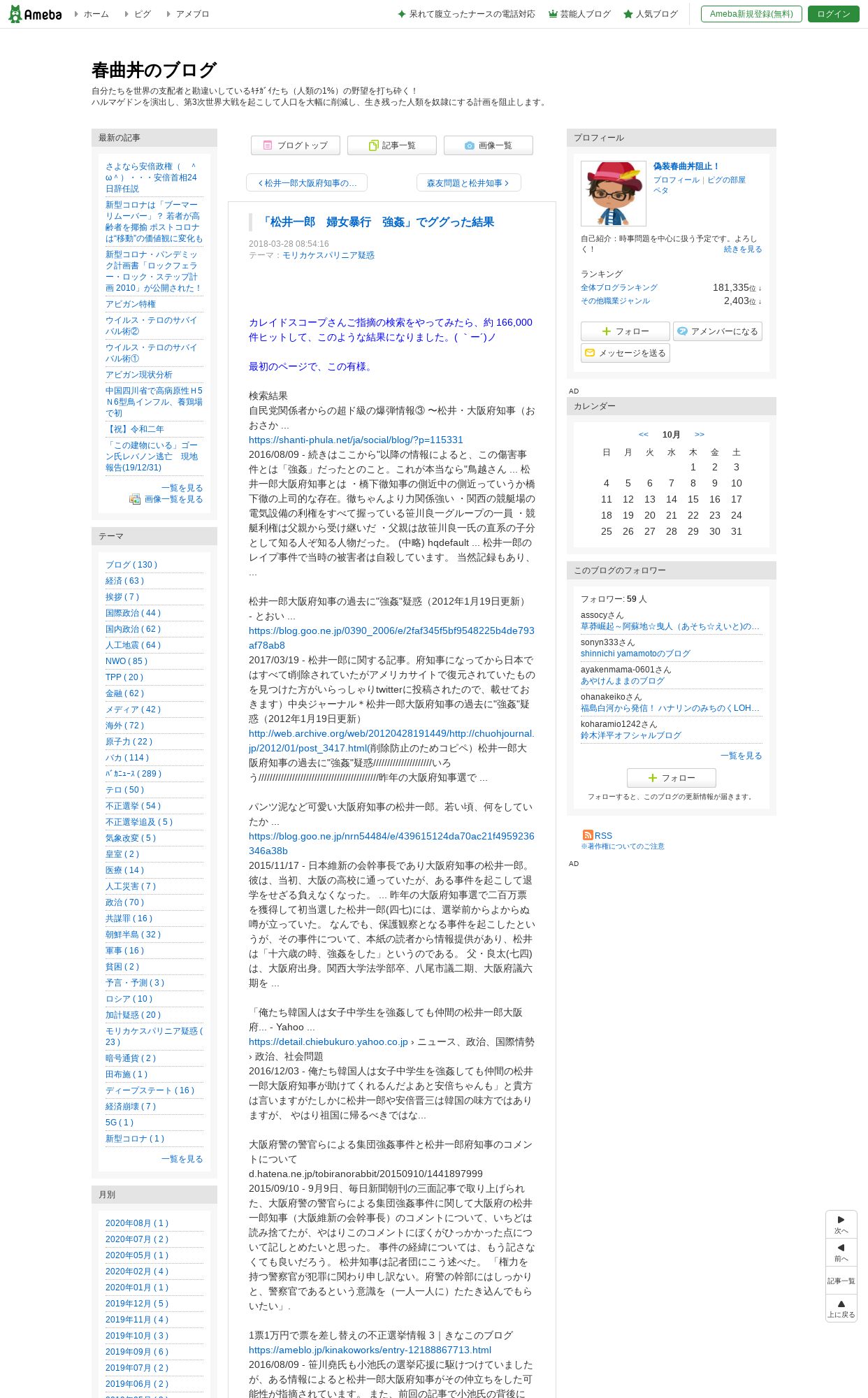View all recent articles 一覧を見る

(182, 488)
